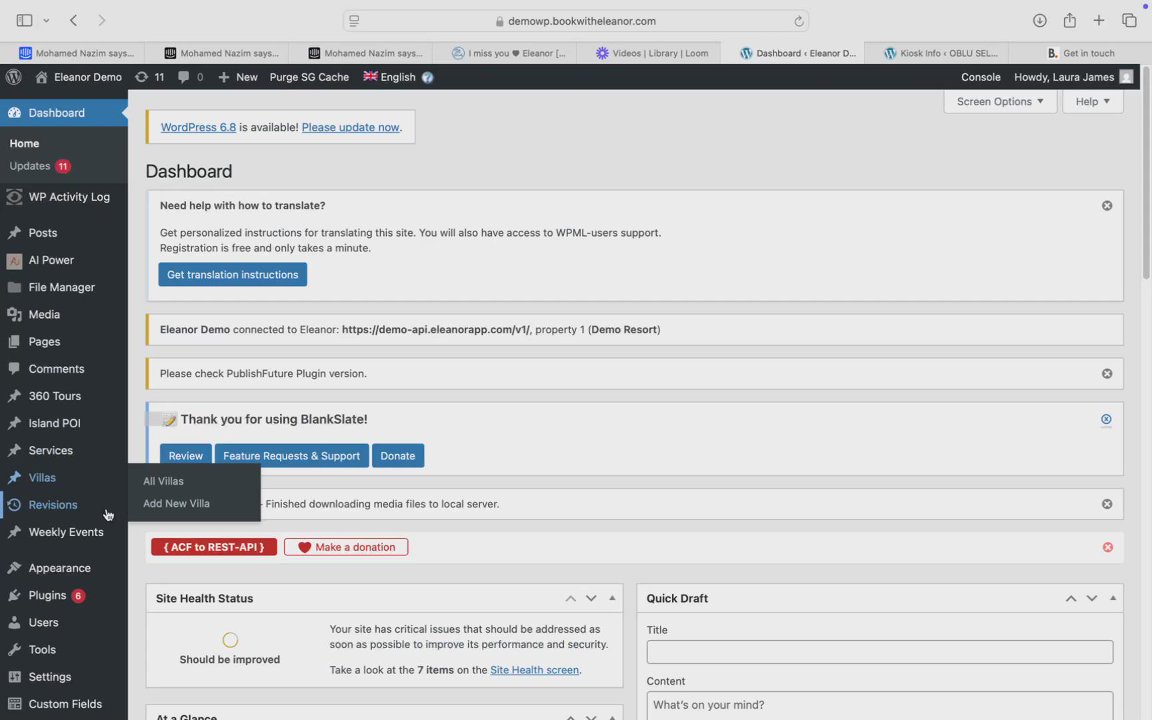Open the 360 Tours menu
Screen dimensions: 1152x720
[x=64, y=396]
